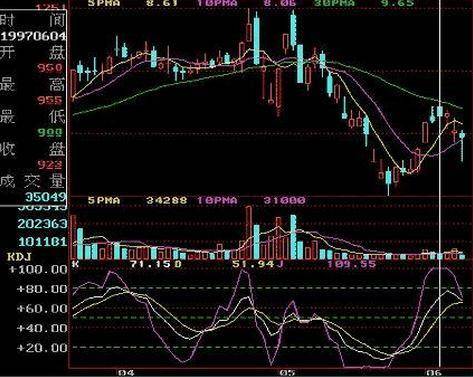Viewport: 473px width, 377px height.
Task: Click the 最低 low price label
Action: pyautogui.click(x=32, y=117)
